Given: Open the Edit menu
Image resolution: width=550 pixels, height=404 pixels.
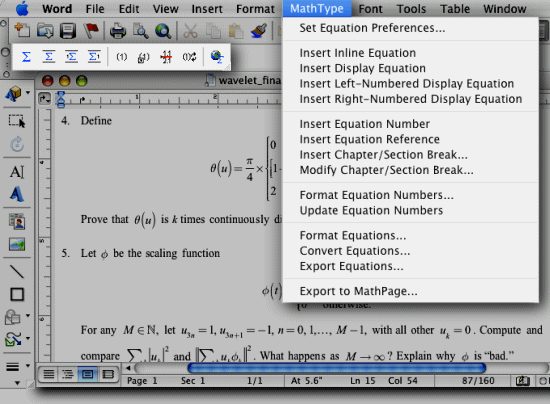Looking at the screenshot, I should point(129,8).
